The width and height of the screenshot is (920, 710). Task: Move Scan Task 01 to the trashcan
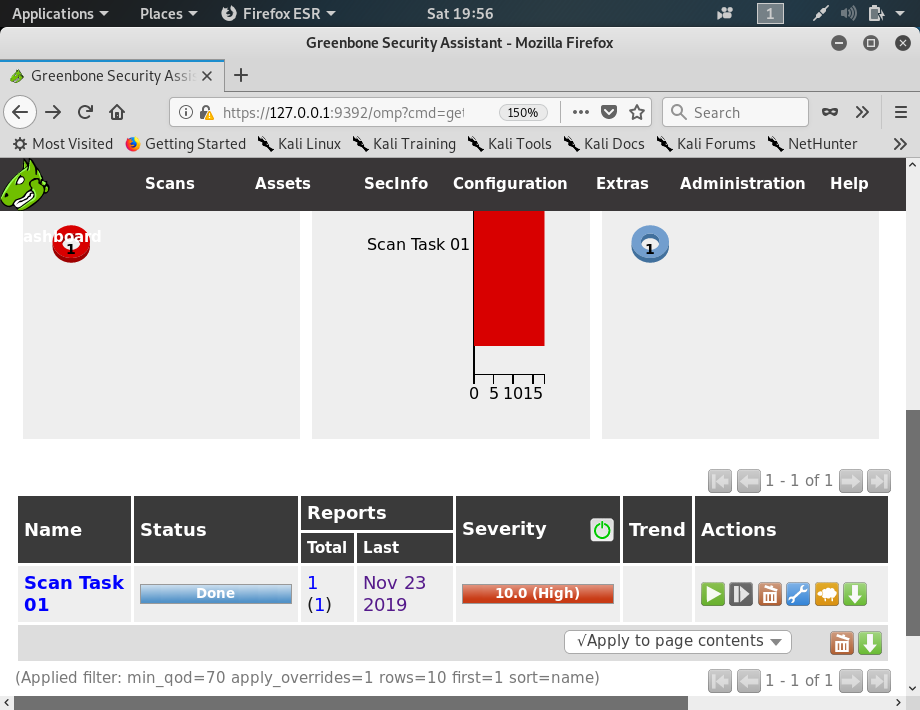coord(769,594)
